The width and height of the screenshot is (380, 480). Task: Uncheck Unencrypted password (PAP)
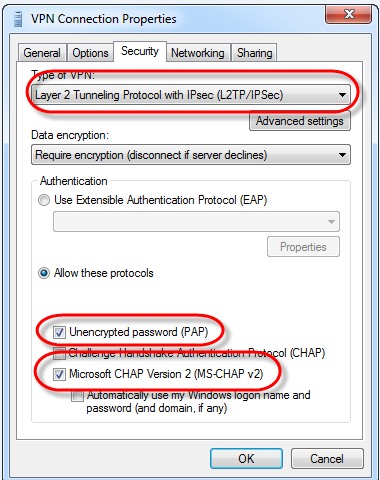pyautogui.click(x=59, y=332)
